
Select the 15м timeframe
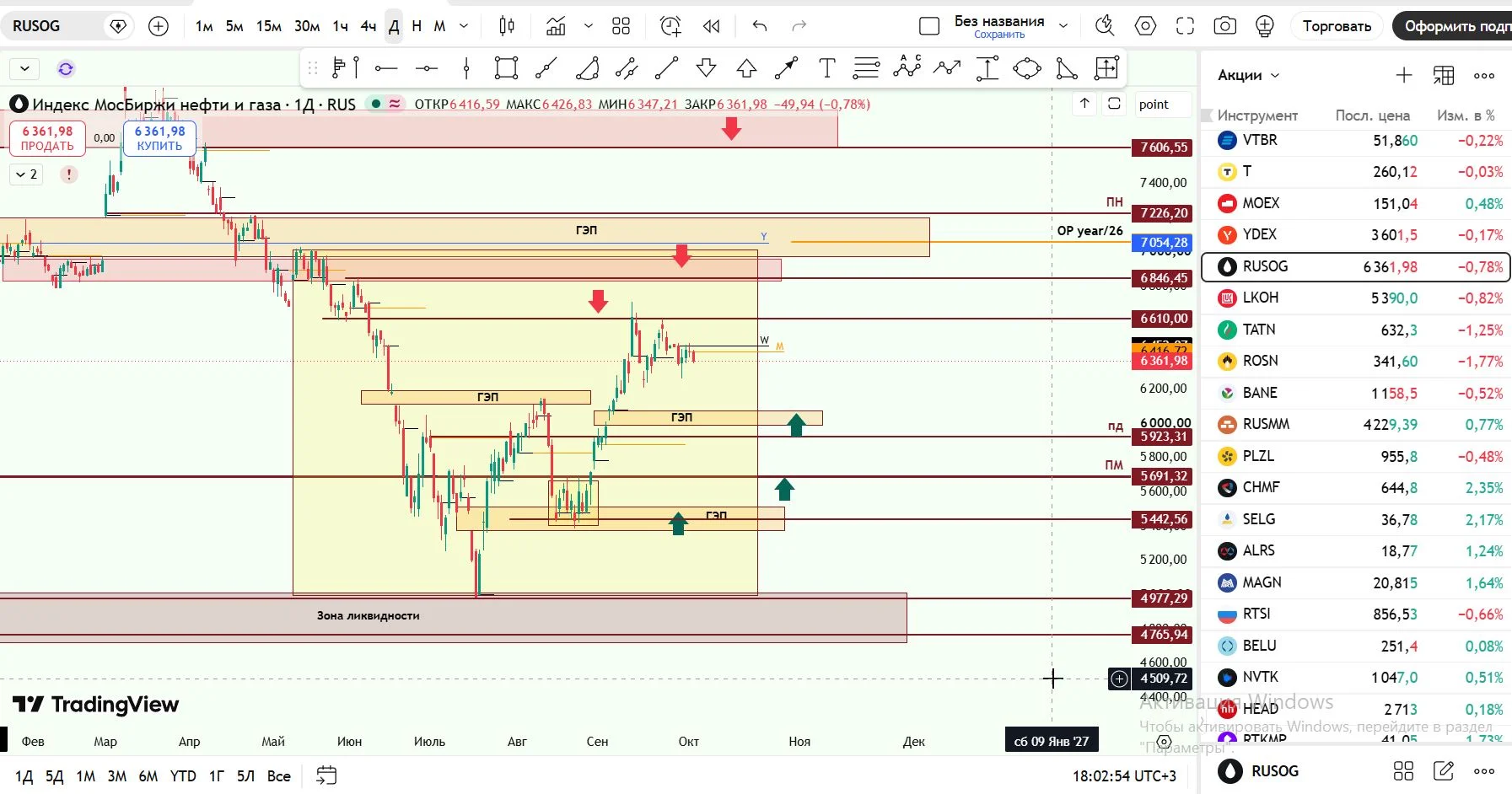click(x=269, y=26)
